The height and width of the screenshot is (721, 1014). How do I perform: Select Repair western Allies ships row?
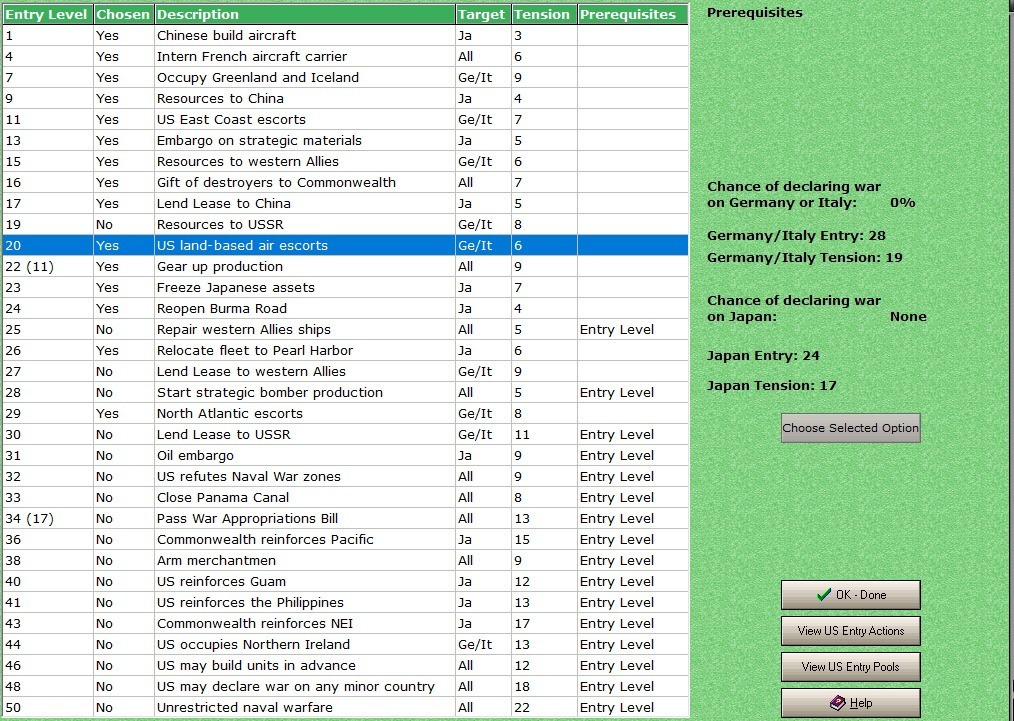click(345, 330)
